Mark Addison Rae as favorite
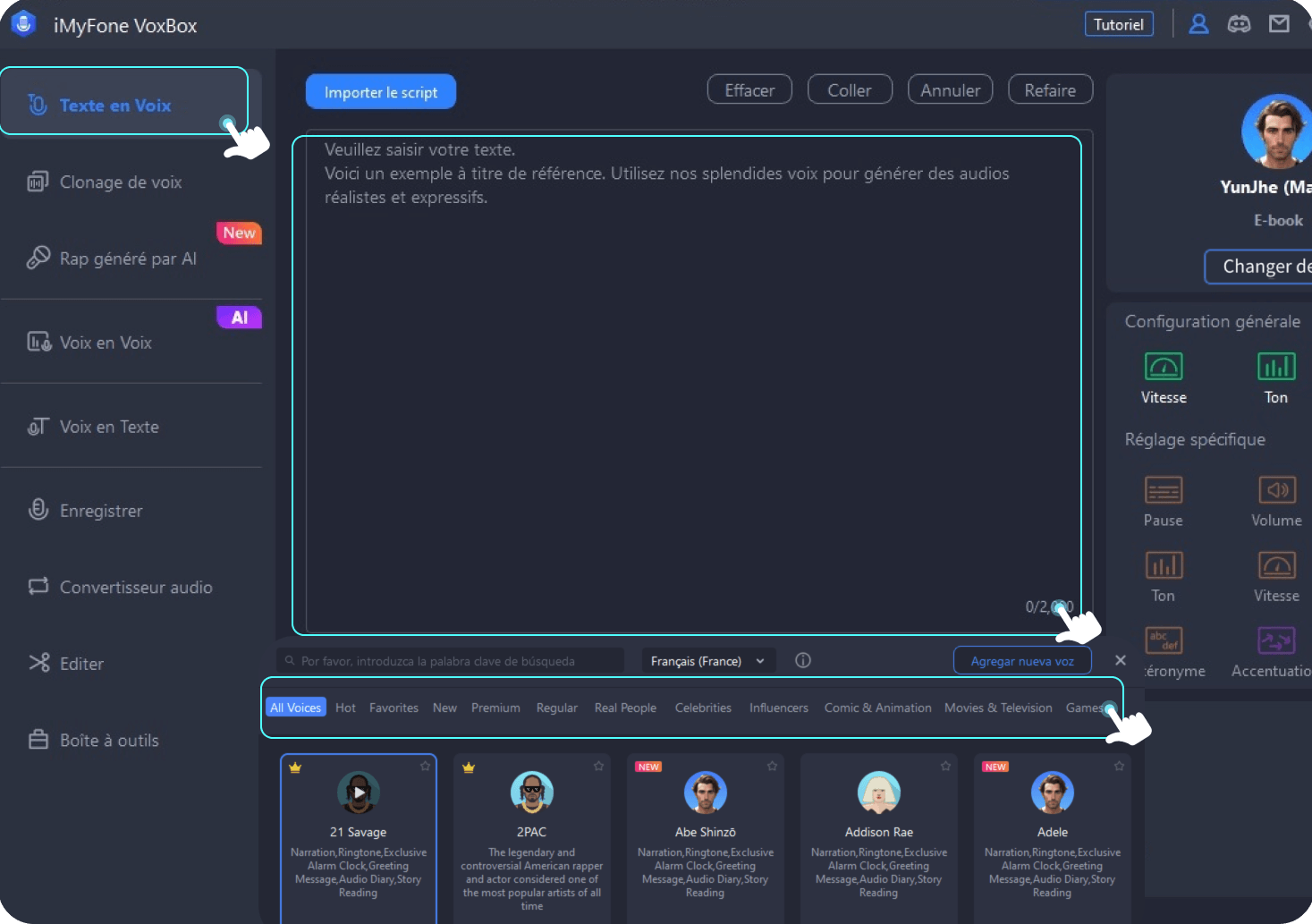 (x=946, y=767)
